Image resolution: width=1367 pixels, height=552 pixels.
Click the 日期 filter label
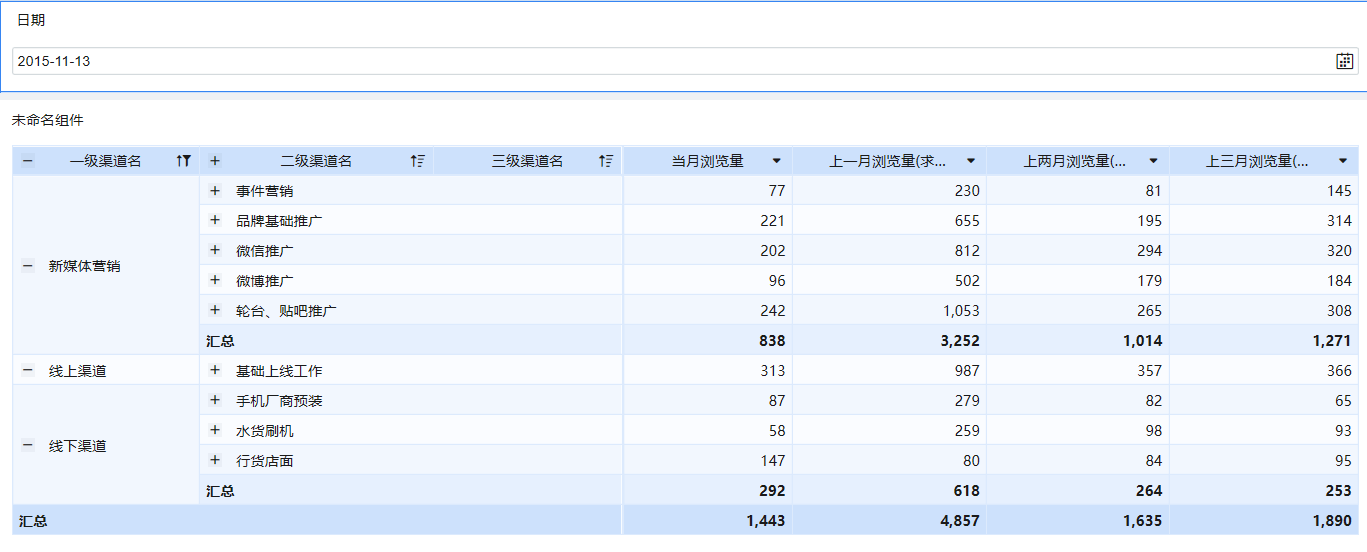[31, 20]
